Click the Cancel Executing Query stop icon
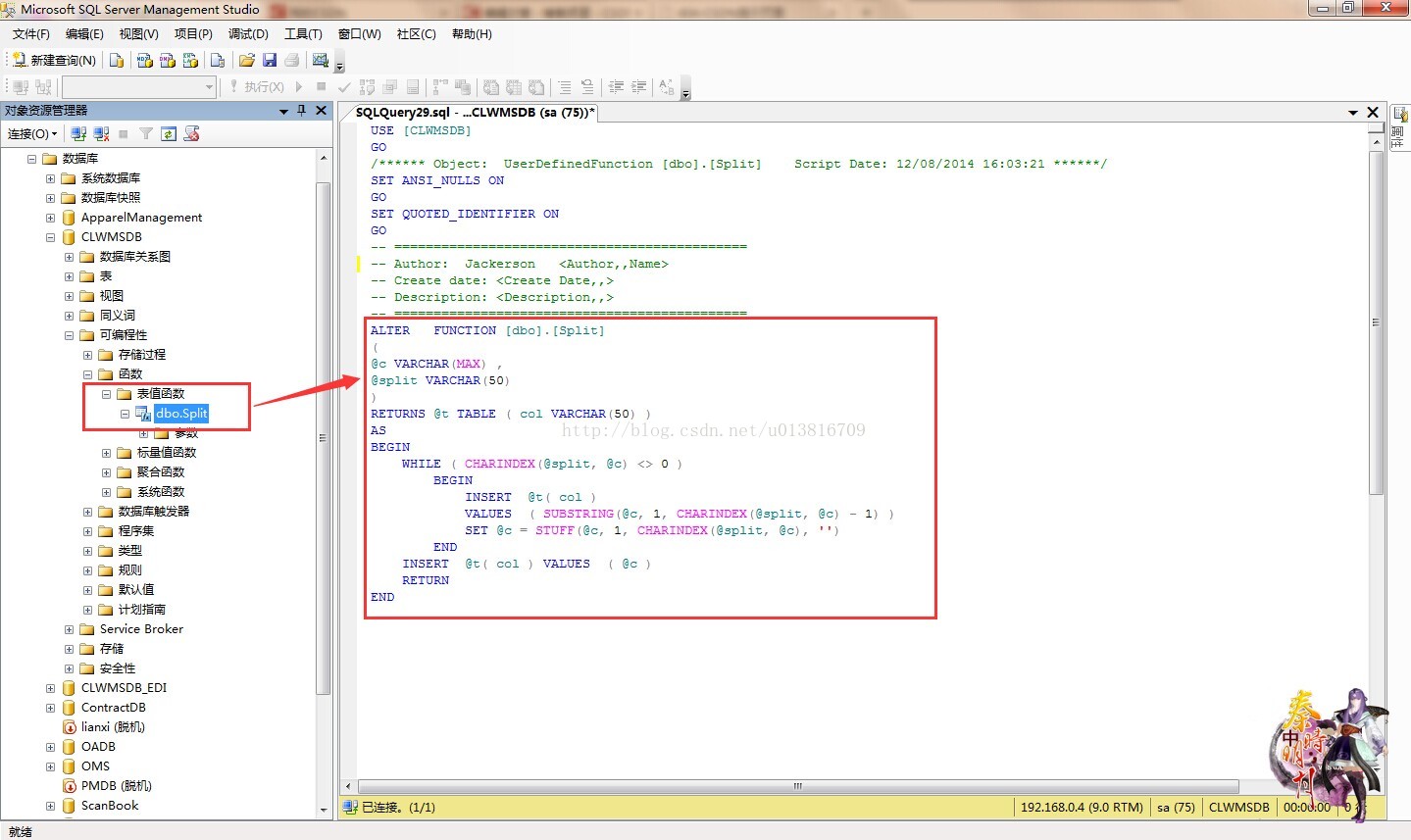The image size is (1411, 840). 321,87
